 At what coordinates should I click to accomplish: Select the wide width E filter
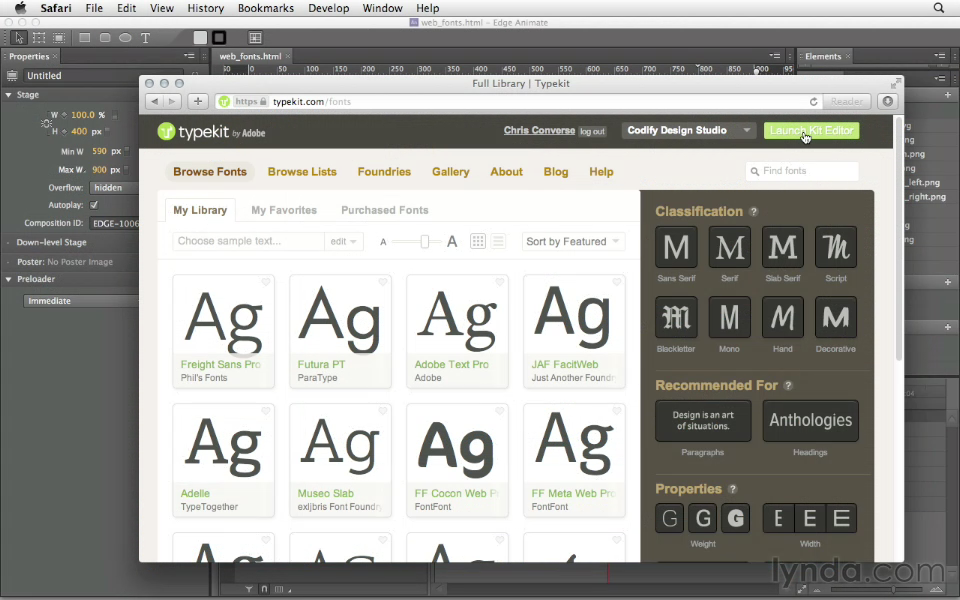pos(841,519)
